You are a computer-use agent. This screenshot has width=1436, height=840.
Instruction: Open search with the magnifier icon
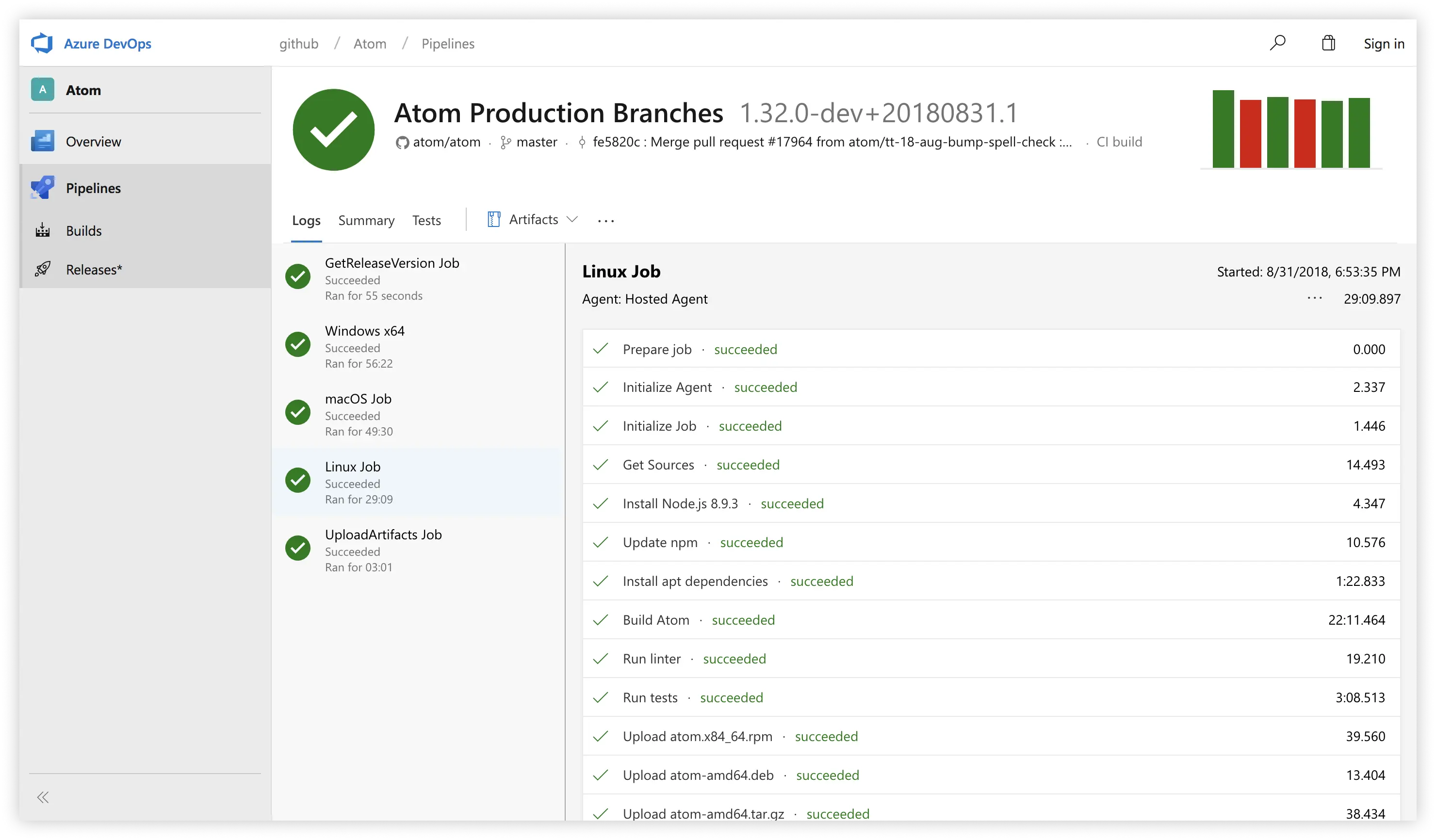[x=1277, y=43]
